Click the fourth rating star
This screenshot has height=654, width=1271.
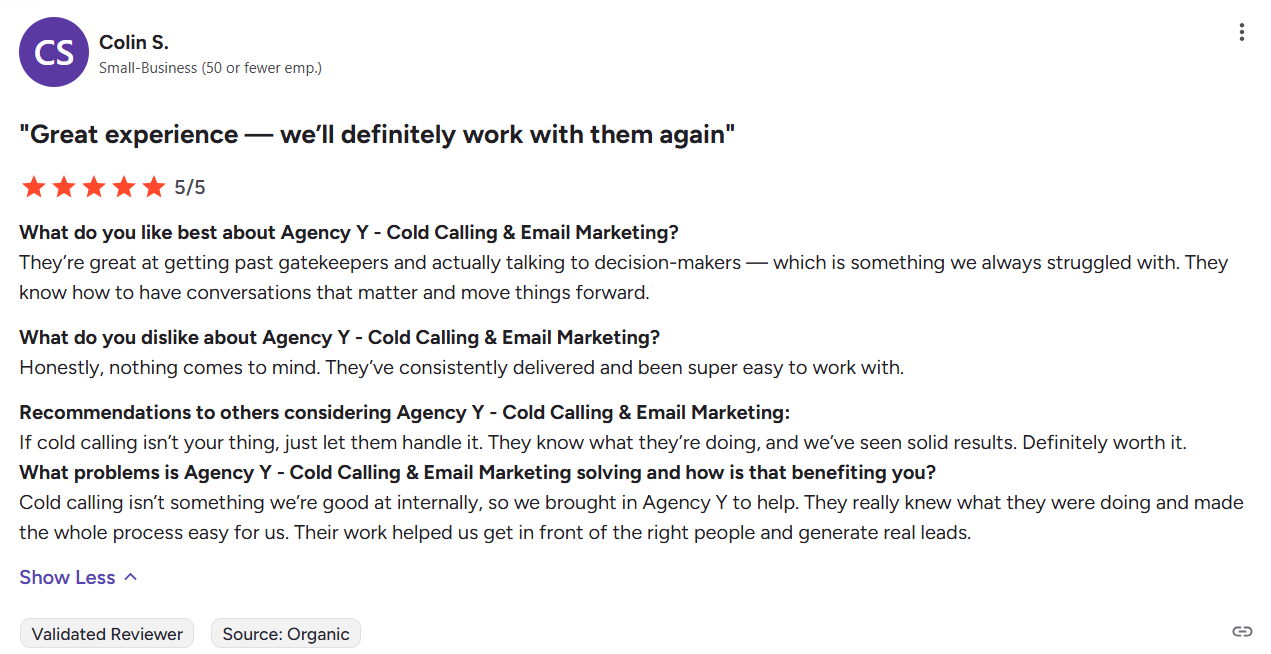[124, 187]
